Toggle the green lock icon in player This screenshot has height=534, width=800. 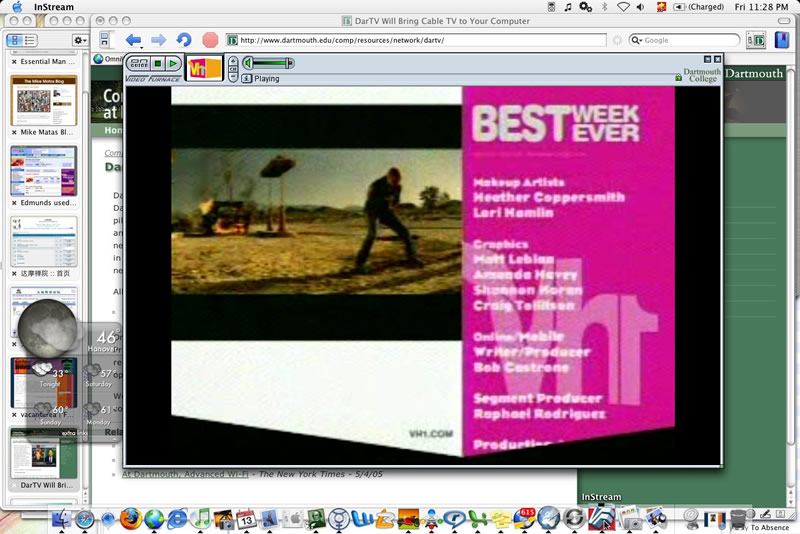click(x=678, y=78)
